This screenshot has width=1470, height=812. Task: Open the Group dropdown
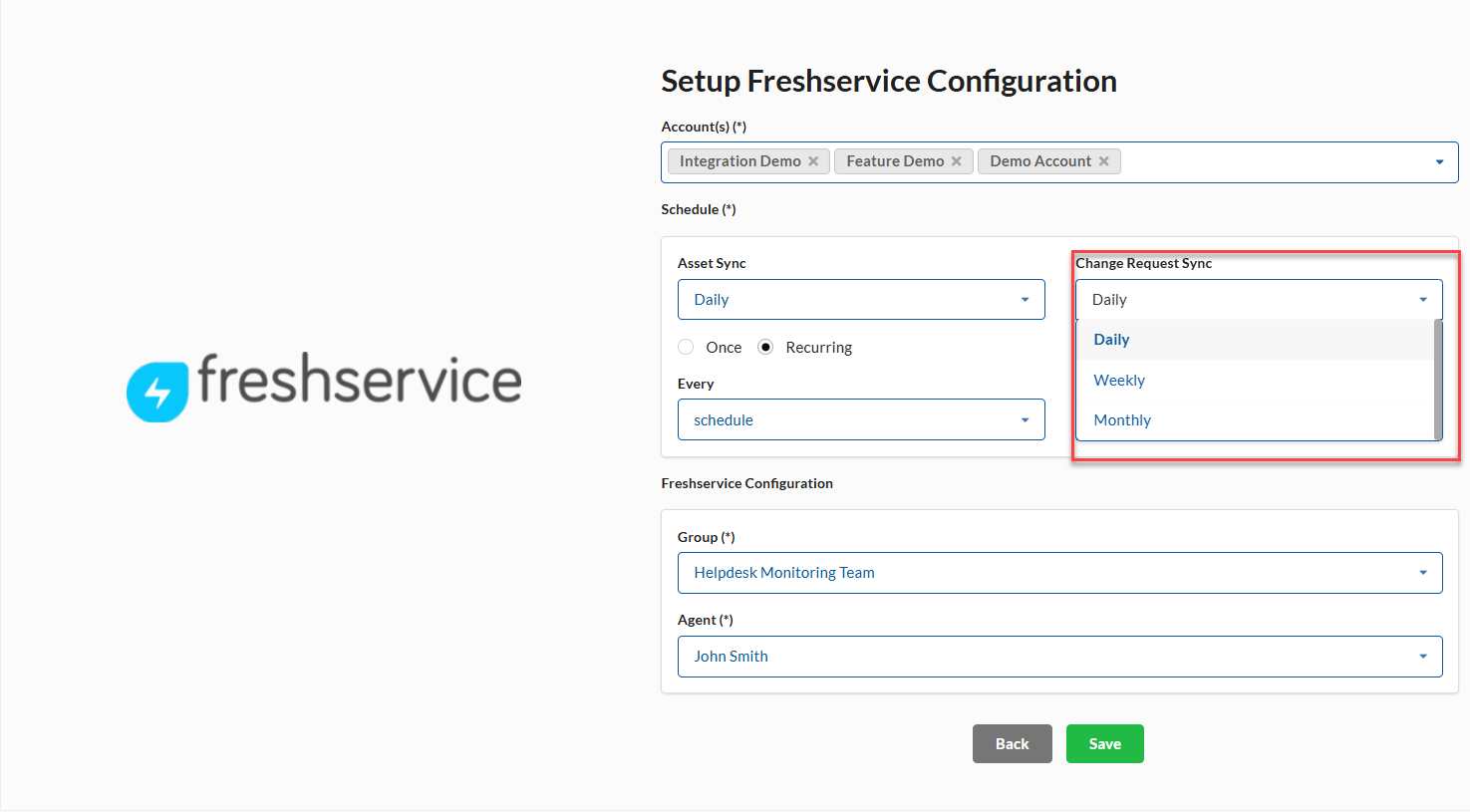[x=1059, y=573]
